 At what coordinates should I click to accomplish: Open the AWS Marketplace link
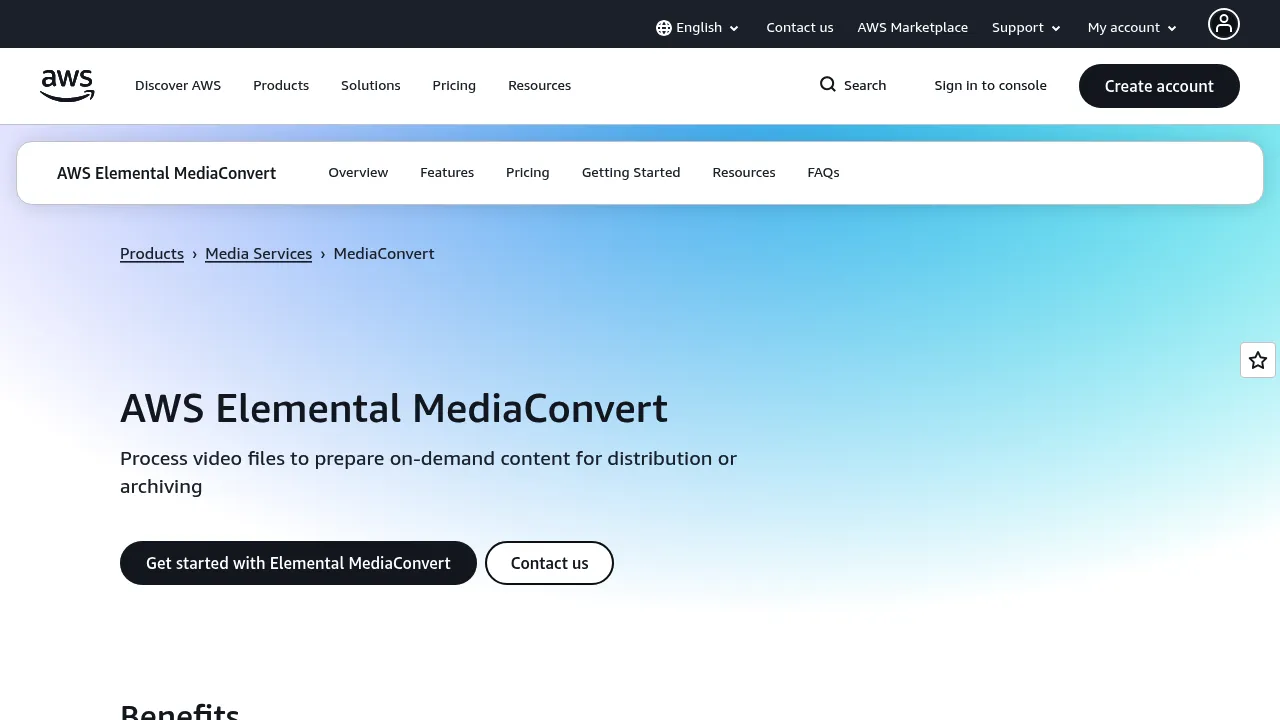(x=913, y=28)
